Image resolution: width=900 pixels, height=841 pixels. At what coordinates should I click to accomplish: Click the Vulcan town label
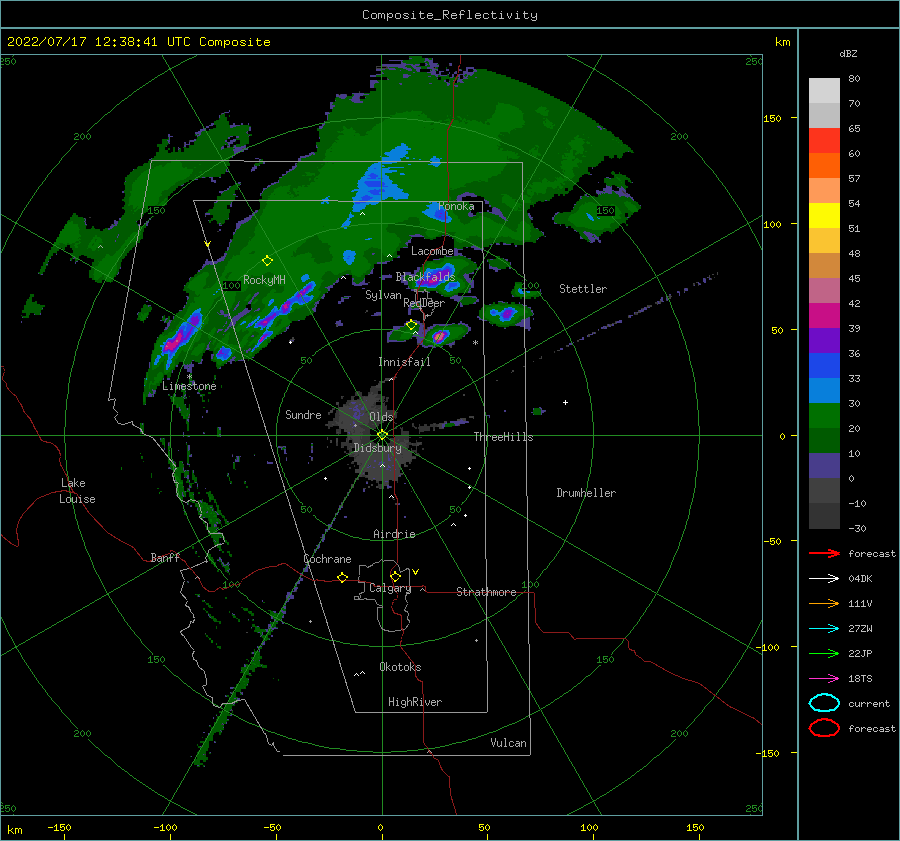pos(508,743)
